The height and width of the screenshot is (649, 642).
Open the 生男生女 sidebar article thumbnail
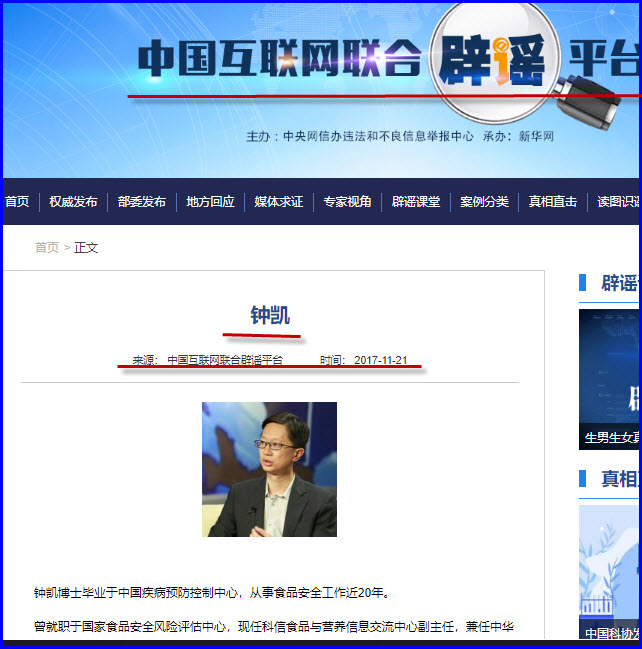(x=610, y=380)
